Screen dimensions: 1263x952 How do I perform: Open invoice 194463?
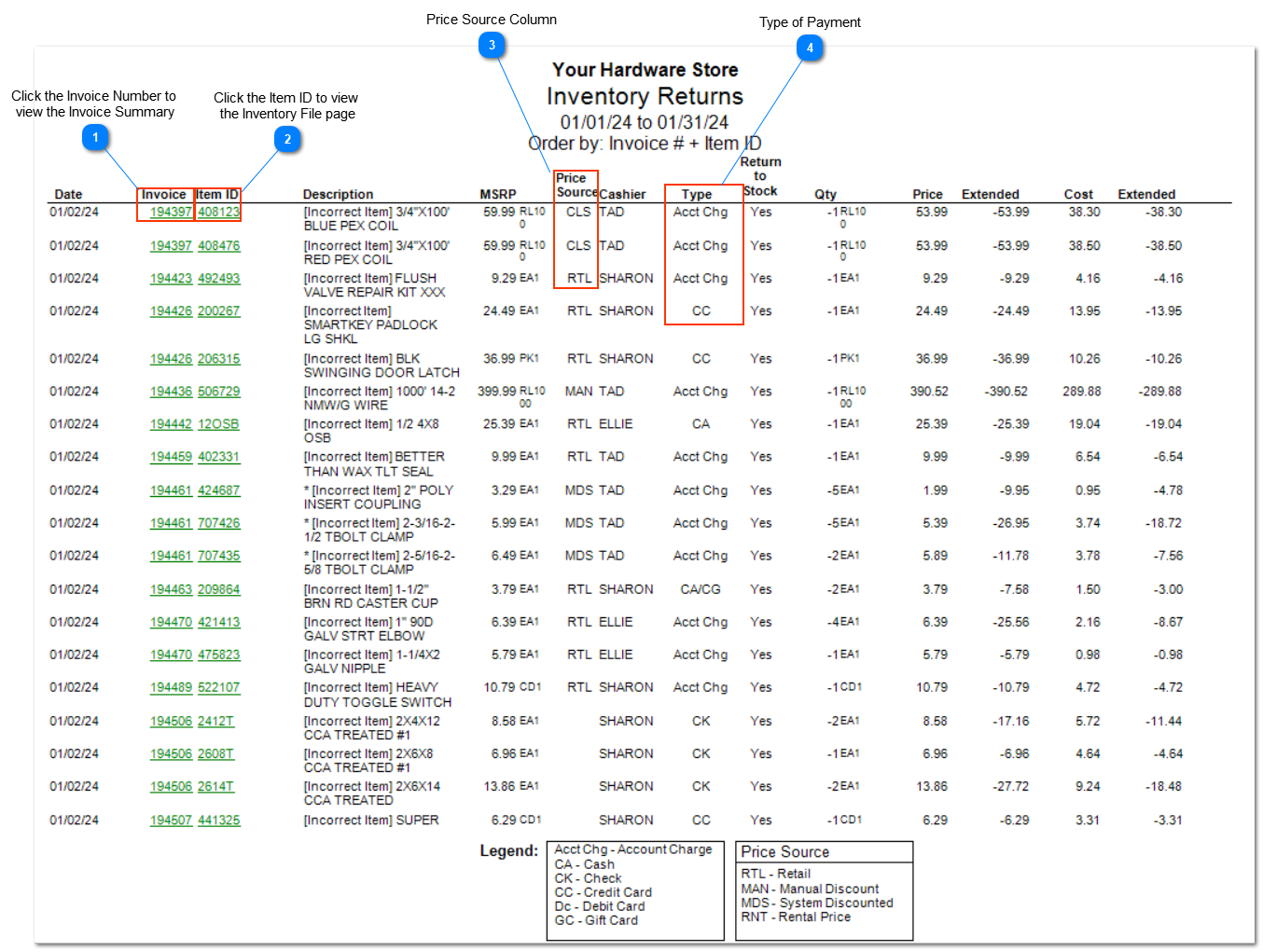[171, 590]
